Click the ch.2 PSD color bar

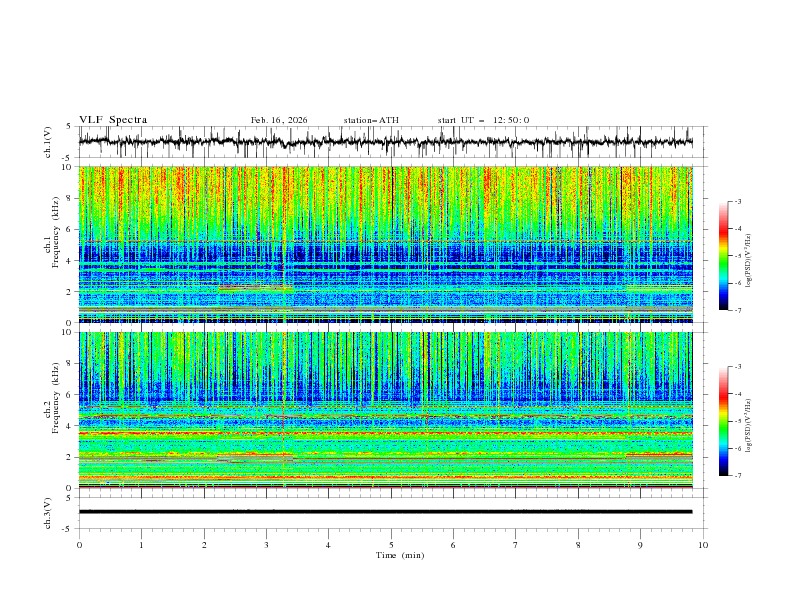[x=723, y=421]
